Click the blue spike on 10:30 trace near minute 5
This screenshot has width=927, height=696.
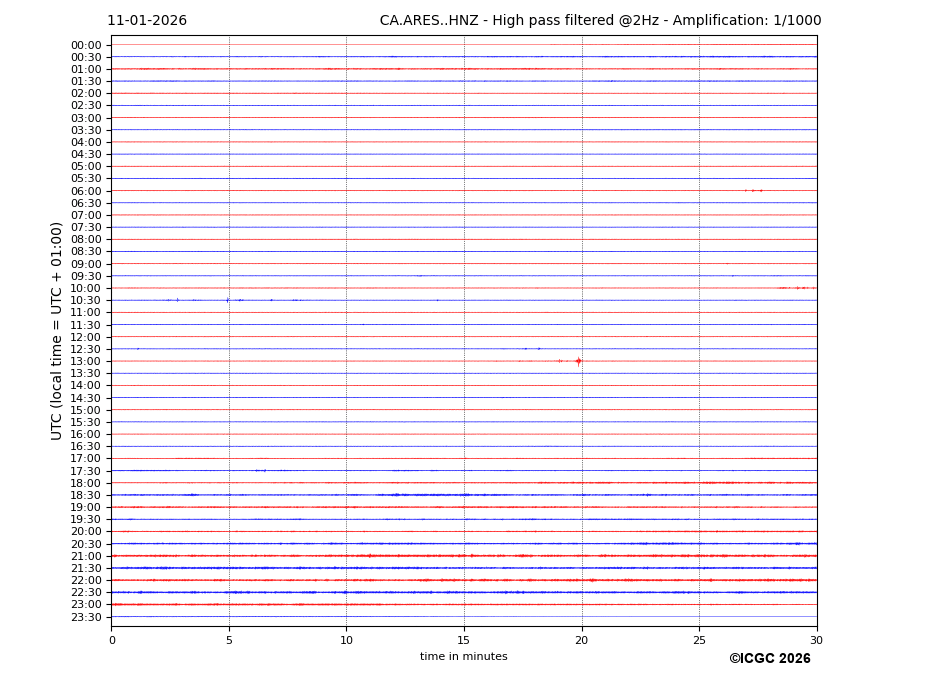pyautogui.click(x=227, y=300)
